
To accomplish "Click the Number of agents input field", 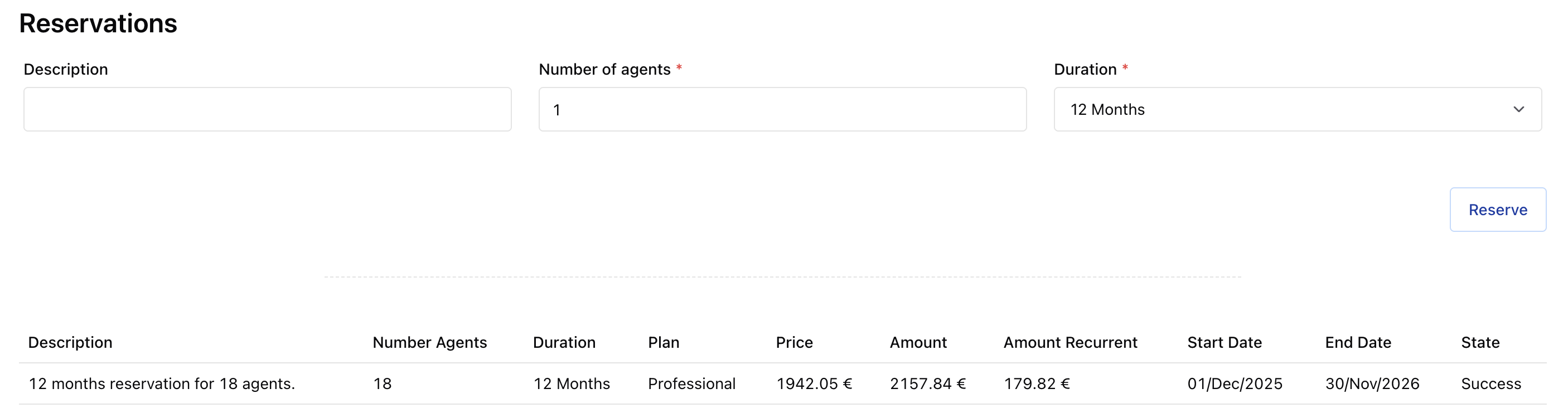I will click(782, 109).
